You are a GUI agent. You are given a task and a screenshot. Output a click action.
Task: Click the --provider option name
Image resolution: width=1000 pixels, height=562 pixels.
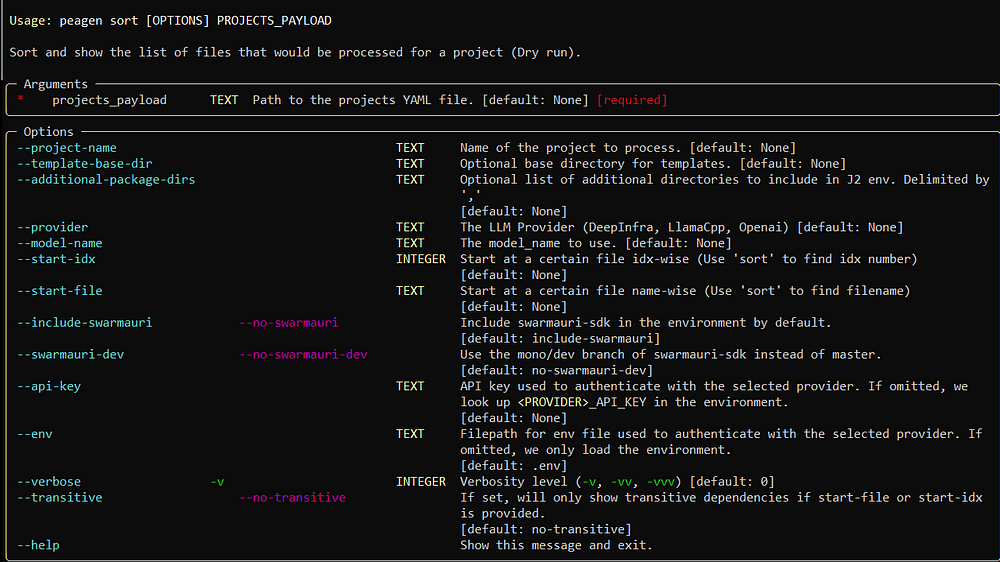pos(53,227)
